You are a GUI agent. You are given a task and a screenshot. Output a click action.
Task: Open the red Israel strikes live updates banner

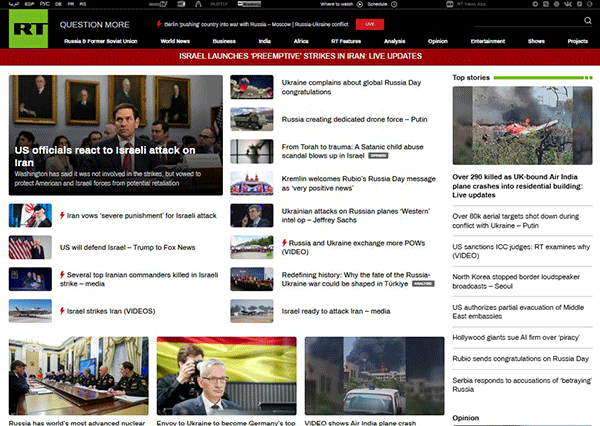[300, 56]
